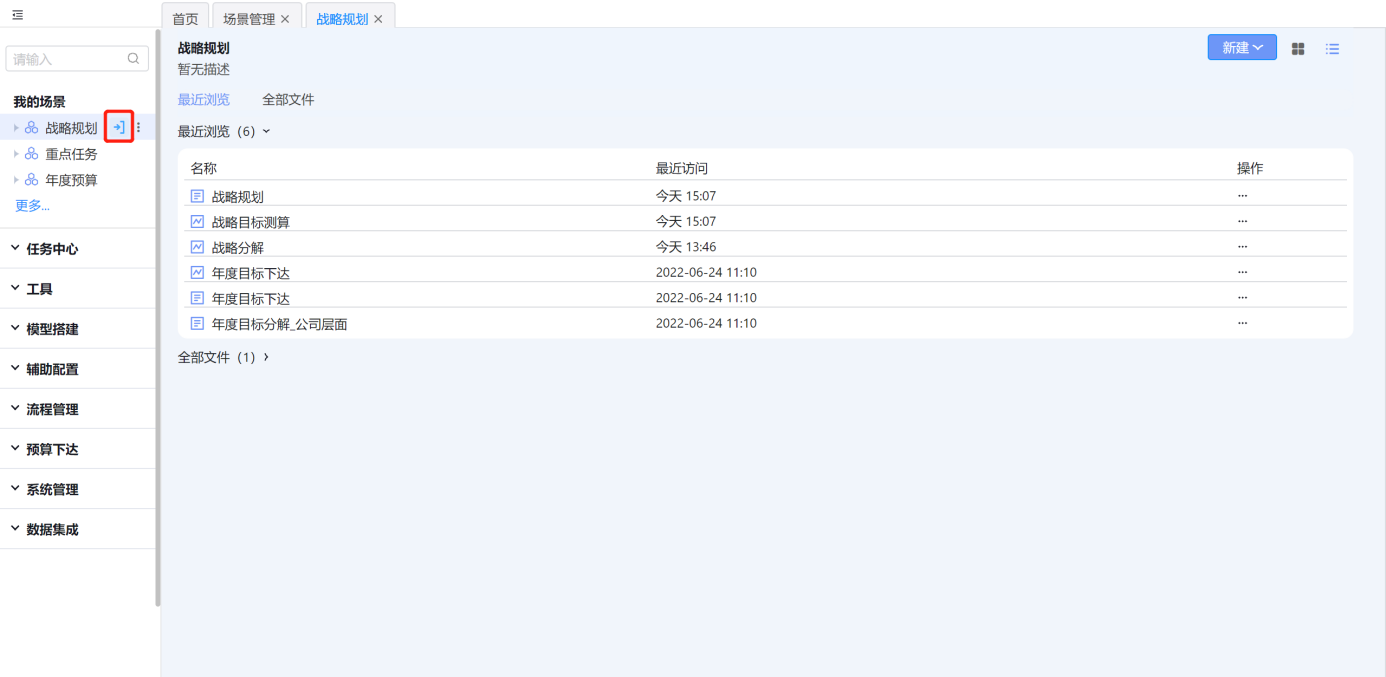This screenshot has width=1386, height=677.
Task: Collapse the sidebar with the top-left menu icon
Action: coord(18,15)
